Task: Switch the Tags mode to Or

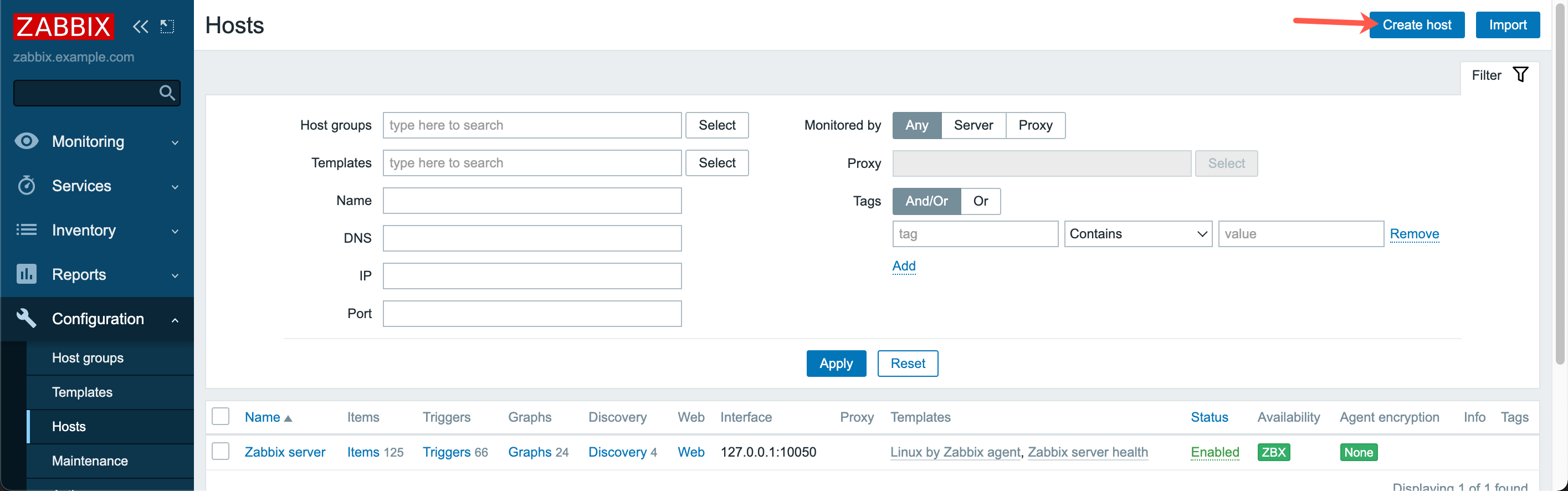Action: click(x=980, y=201)
